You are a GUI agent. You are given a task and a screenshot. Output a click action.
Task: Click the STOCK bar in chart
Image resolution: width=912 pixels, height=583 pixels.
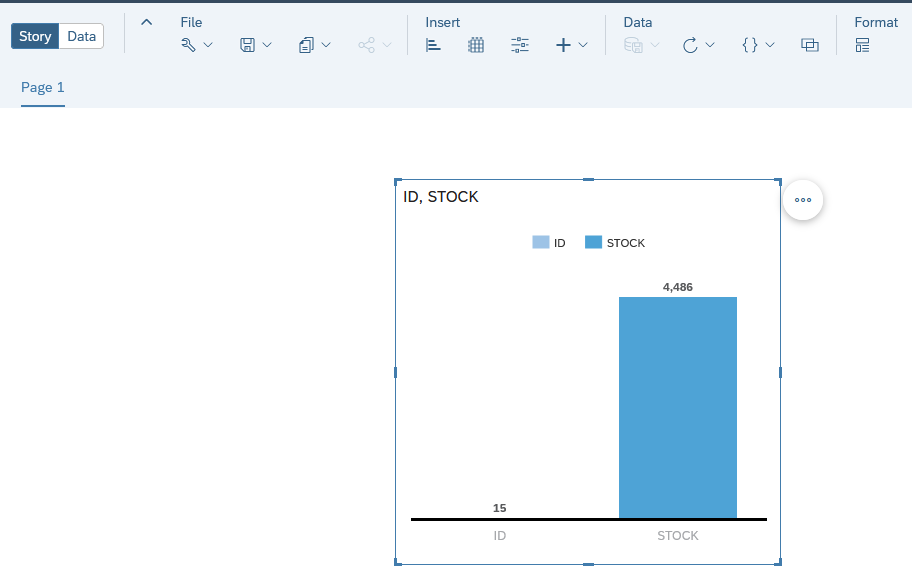point(678,407)
